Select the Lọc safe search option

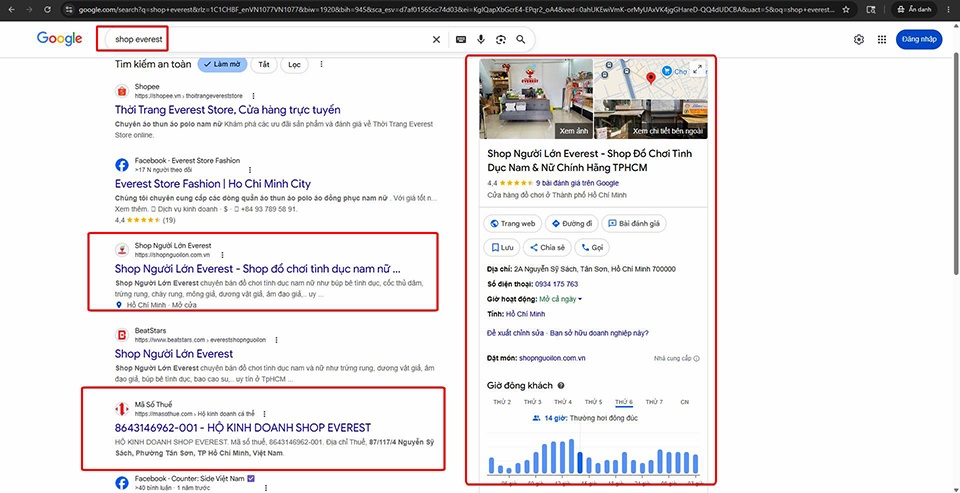coord(294,64)
